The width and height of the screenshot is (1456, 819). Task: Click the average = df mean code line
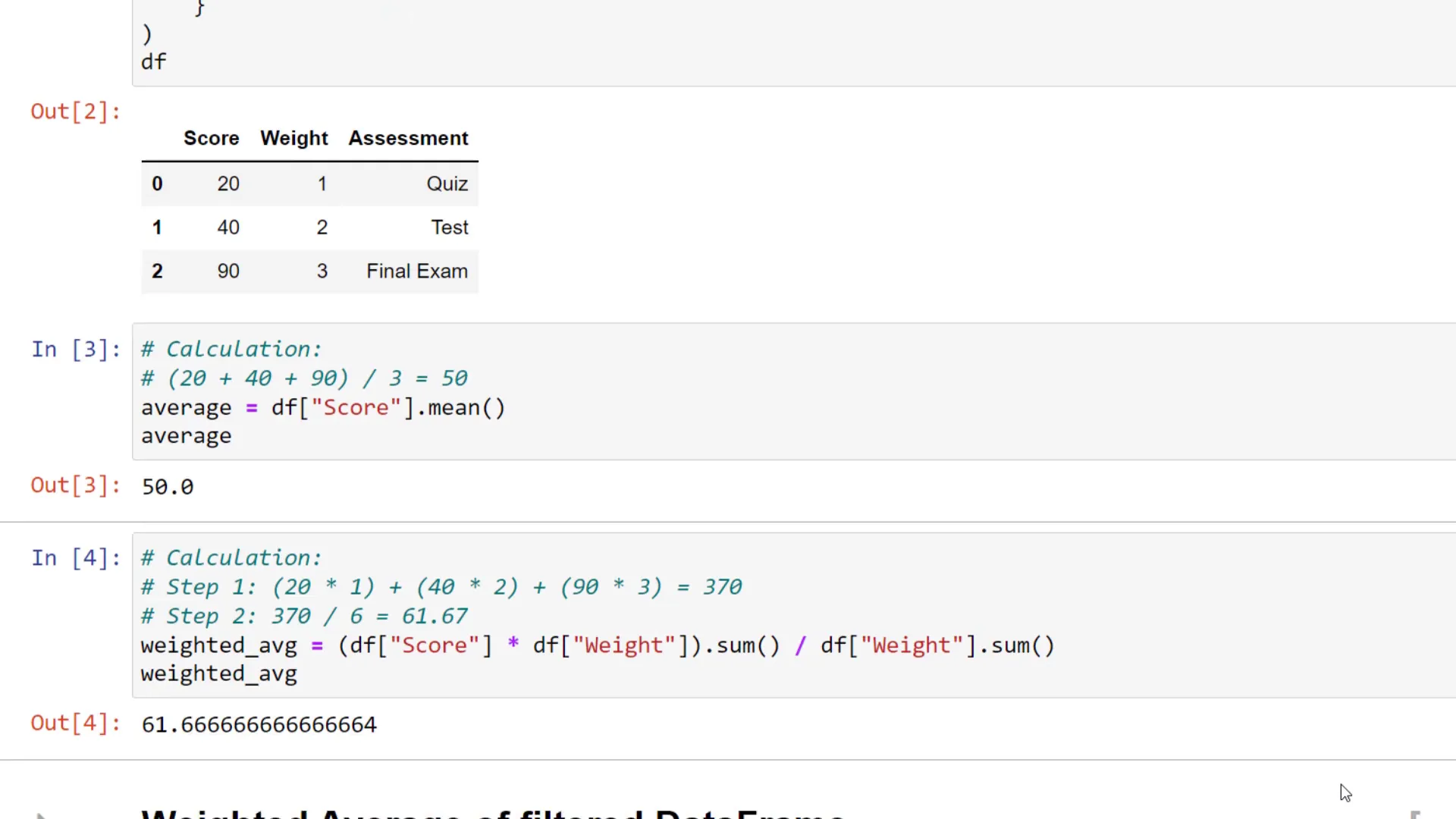[323, 407]
